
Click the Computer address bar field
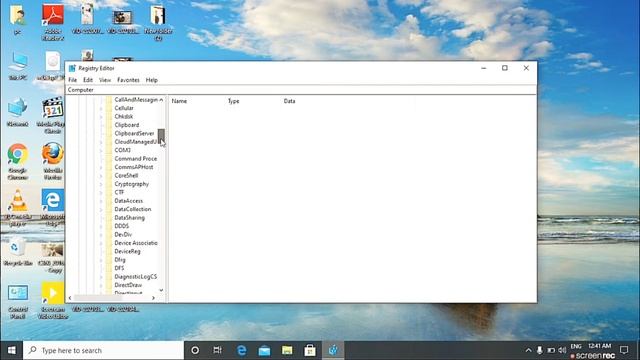(301, 90)
